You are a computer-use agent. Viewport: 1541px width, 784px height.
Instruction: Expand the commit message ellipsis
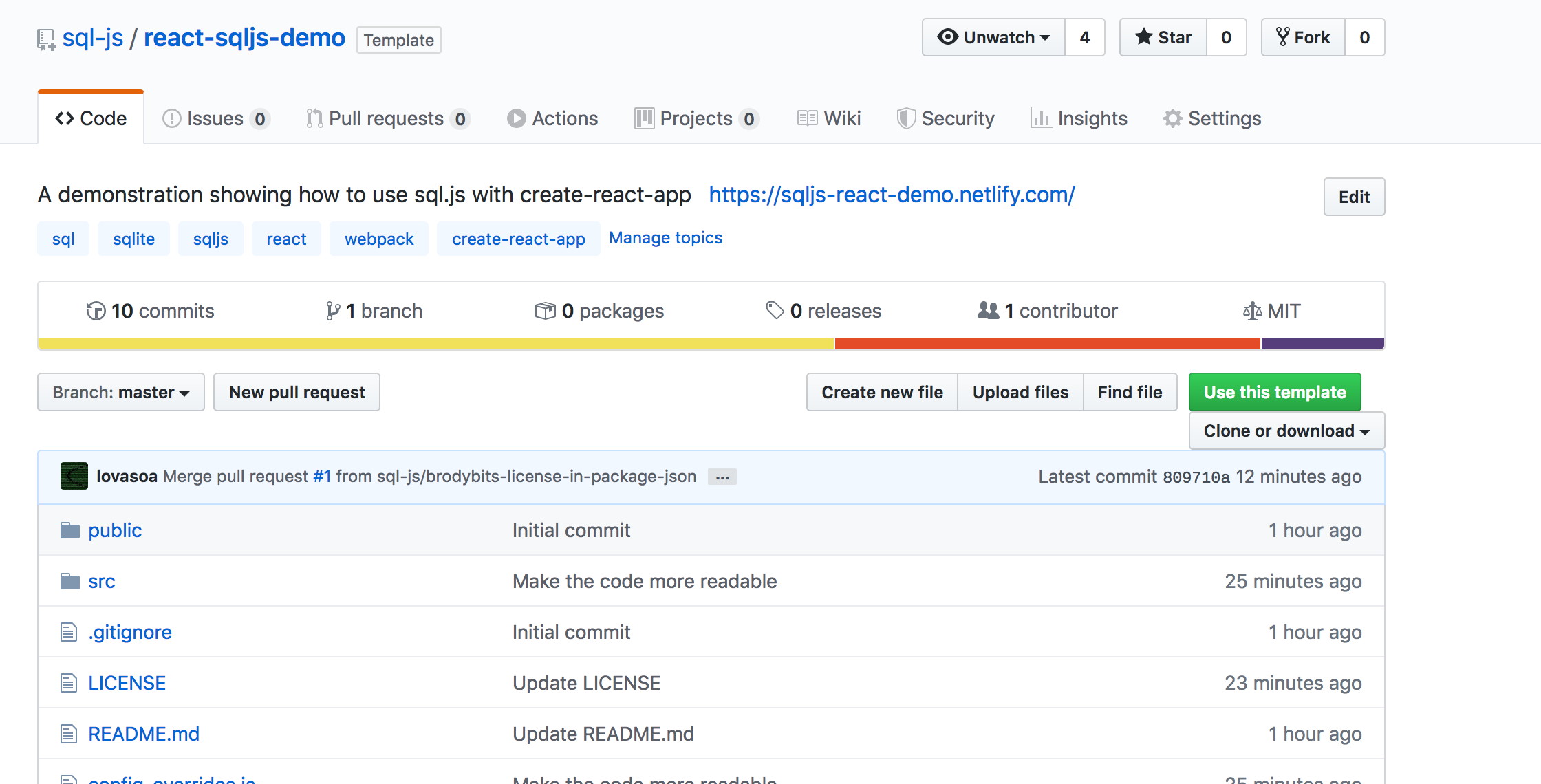[722, 477]
